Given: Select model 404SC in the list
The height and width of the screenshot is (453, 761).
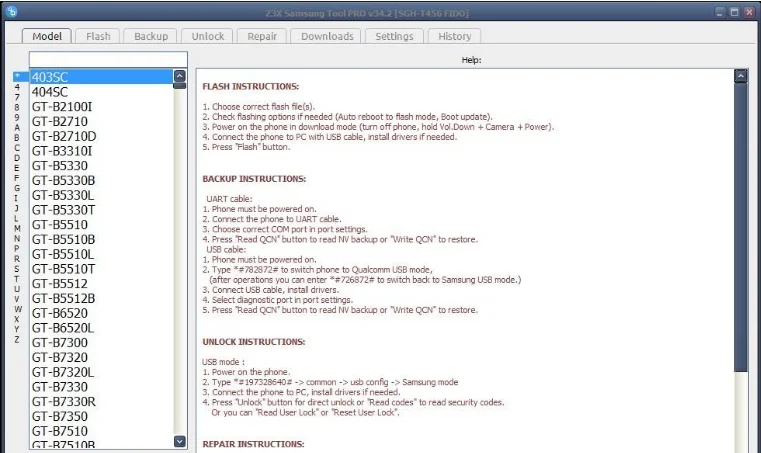Looking at the screenshot, I should [x=101, y=92].
